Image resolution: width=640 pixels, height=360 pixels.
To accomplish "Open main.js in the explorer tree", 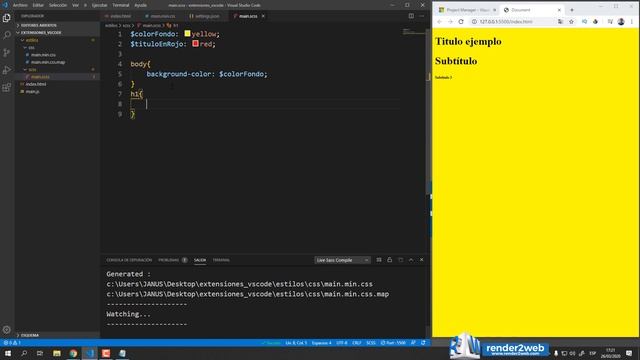I will click(33, 91).
